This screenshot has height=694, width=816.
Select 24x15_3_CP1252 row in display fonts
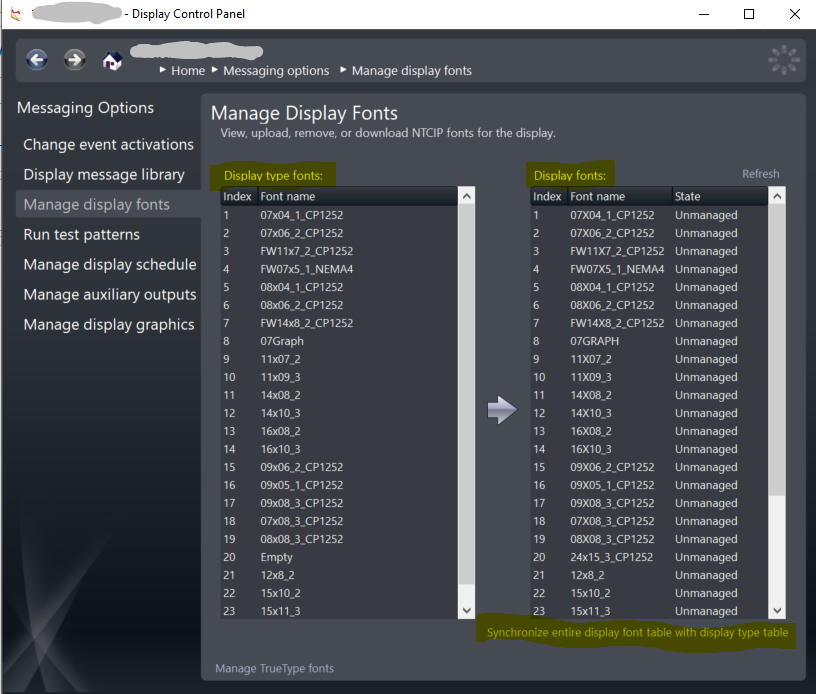[612, 557]
